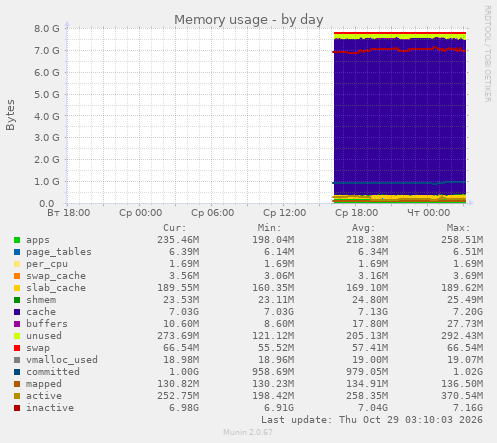
Task: Click the blue page_tables legend swatch
Action: click(x=17, y=252)
